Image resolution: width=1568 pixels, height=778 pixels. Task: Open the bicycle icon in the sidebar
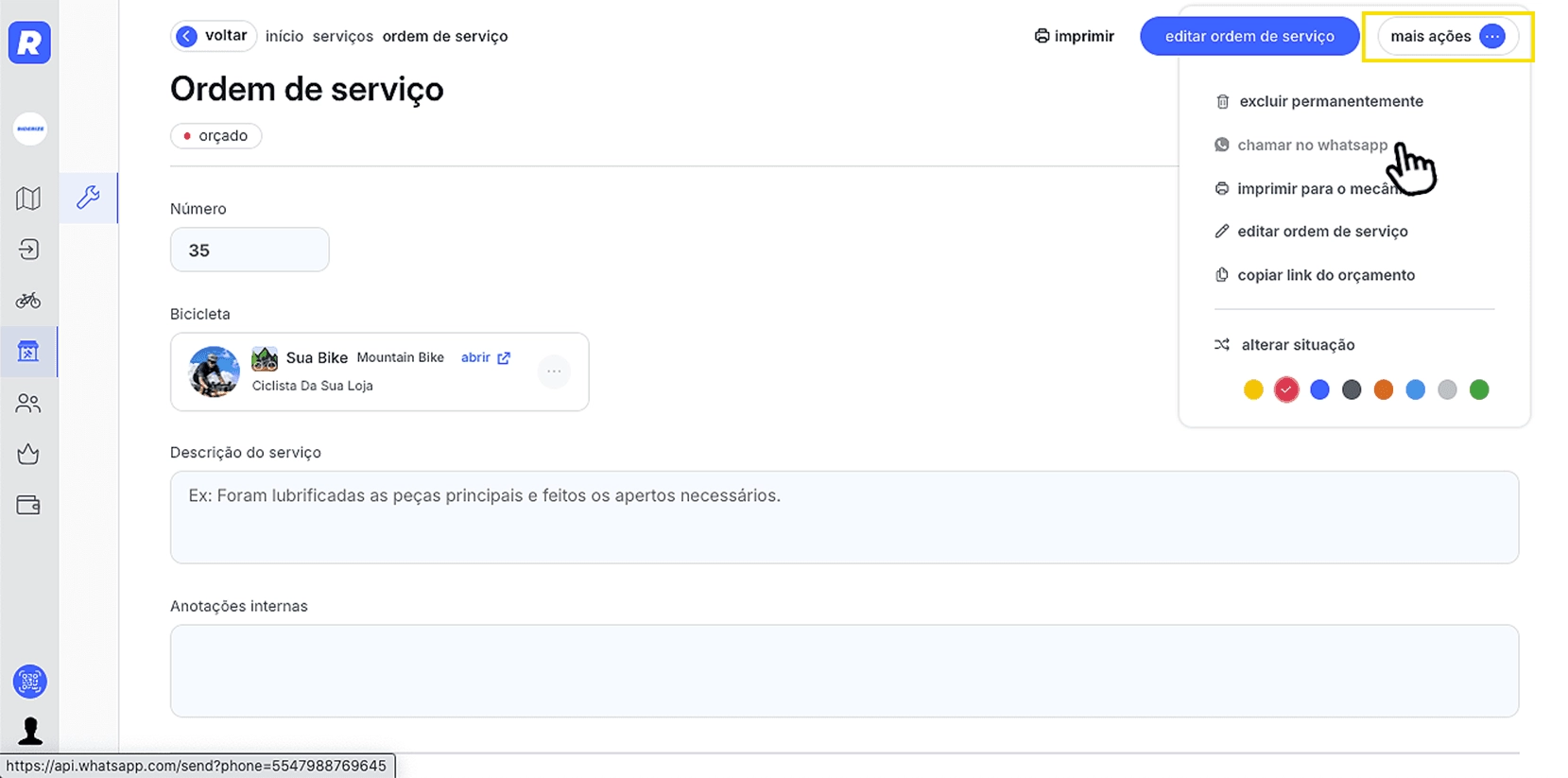pyautogui.click(x=28, y=301)
